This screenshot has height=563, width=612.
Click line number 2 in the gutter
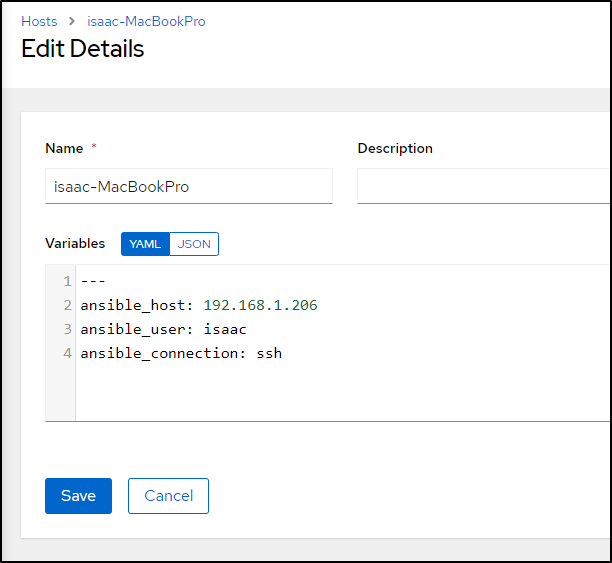68,305
